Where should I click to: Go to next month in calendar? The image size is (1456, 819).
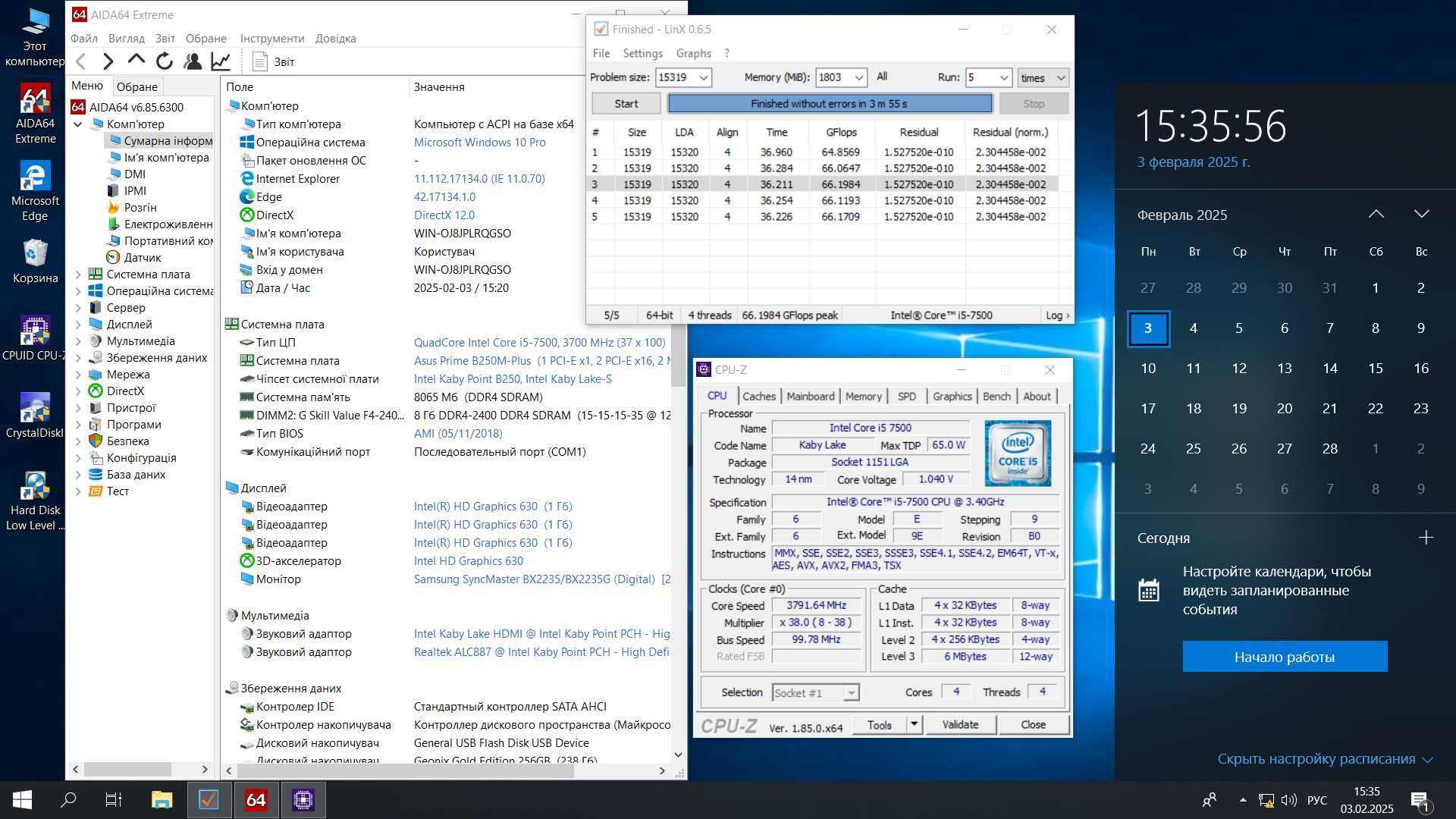[1421, 215]
